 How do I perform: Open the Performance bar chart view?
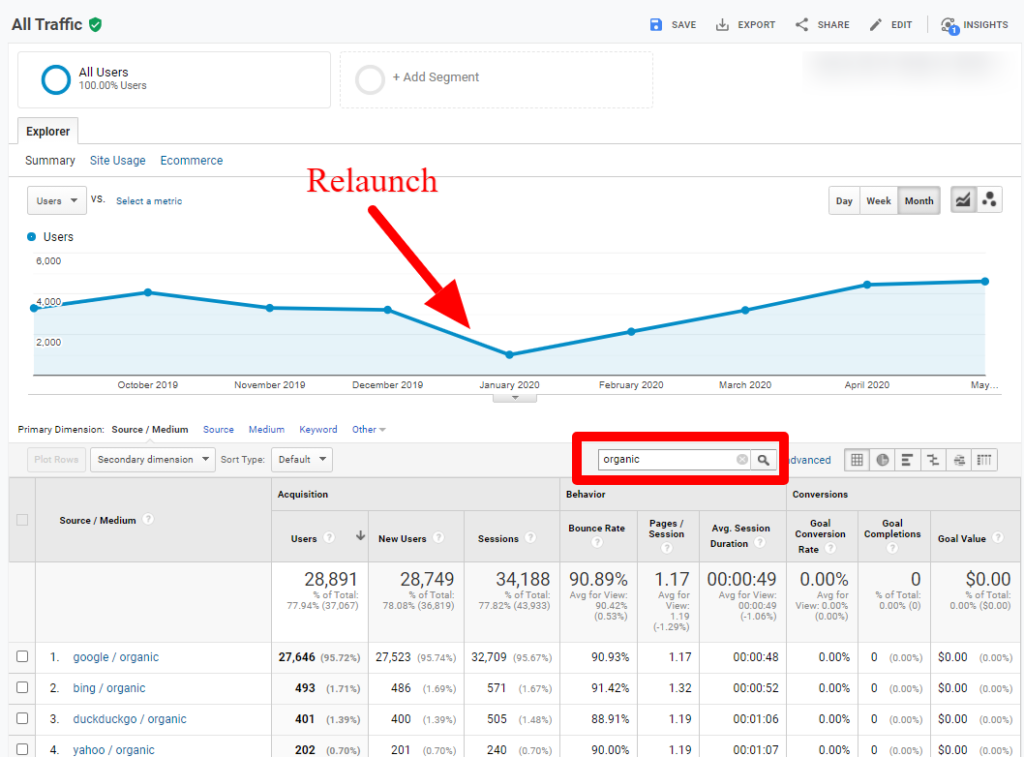908,460
